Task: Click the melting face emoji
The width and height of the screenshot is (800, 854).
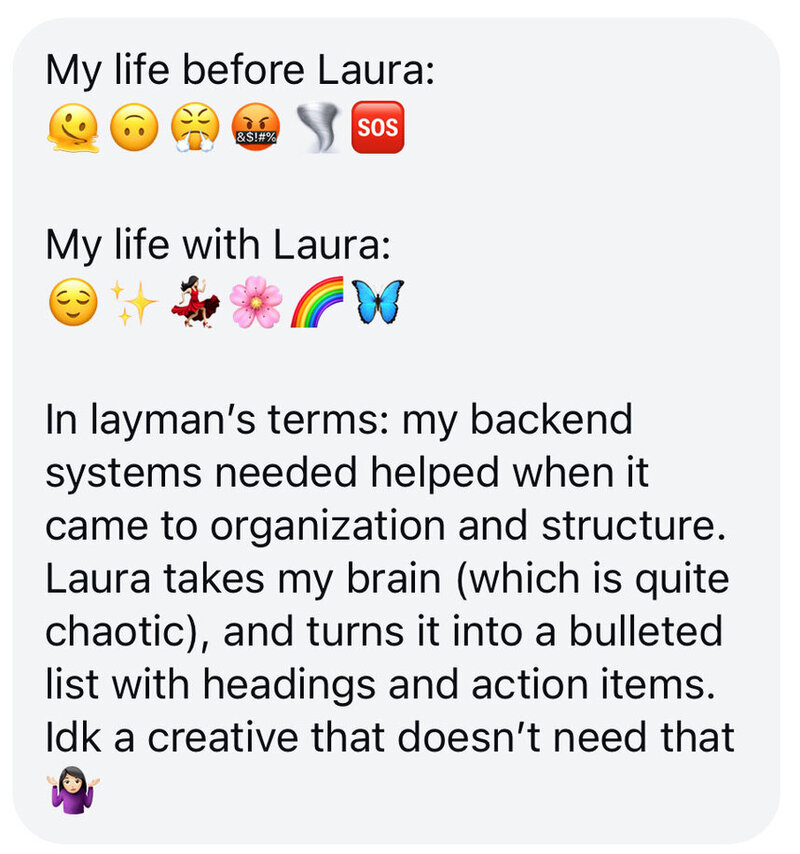Action: tap(73, 127)
